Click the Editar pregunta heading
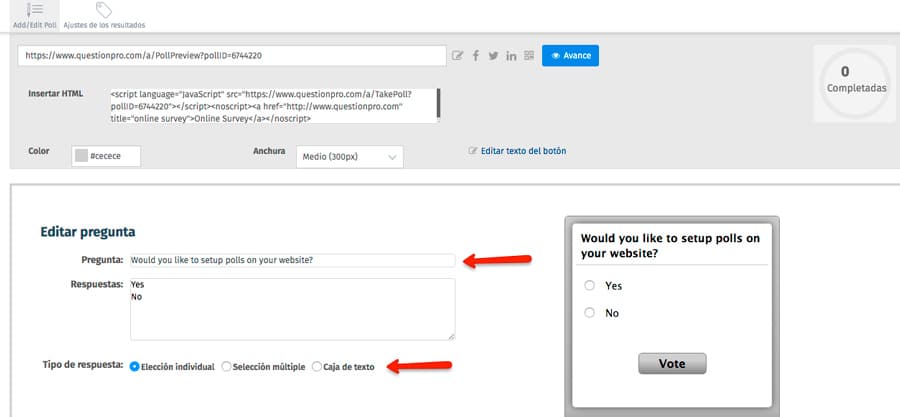Screen dimensions: 900x417 (88, 232)
